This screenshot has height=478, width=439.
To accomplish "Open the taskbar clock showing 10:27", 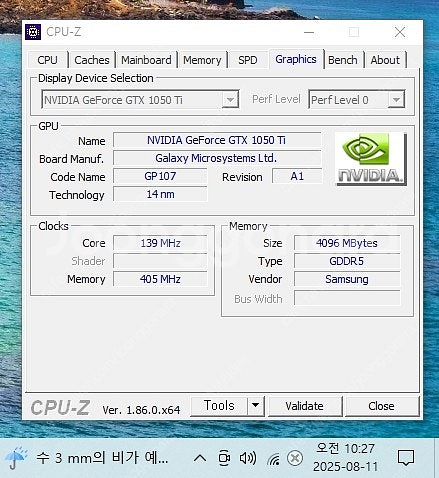I will pos(345,457).
